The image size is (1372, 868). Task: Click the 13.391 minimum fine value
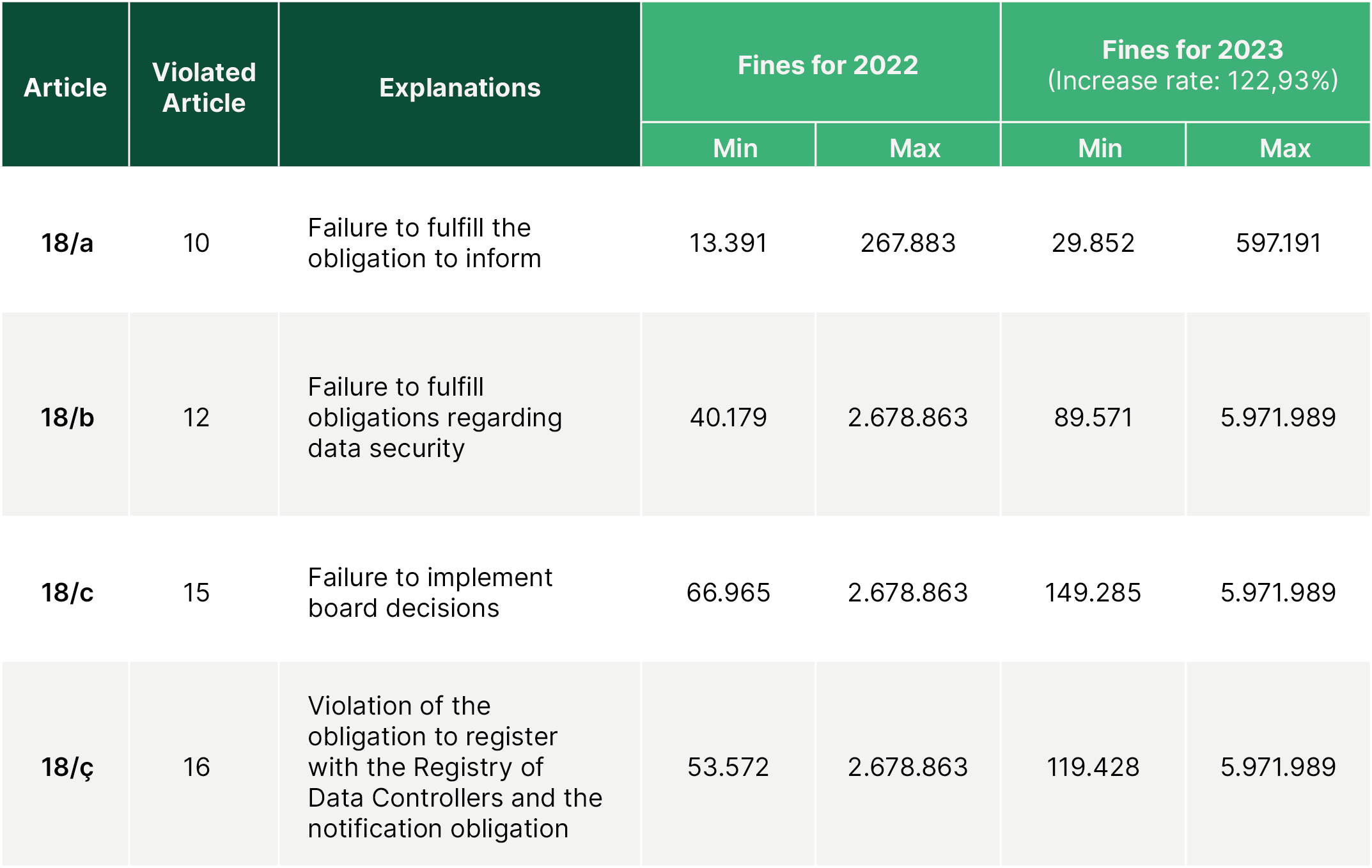(728, 243)
